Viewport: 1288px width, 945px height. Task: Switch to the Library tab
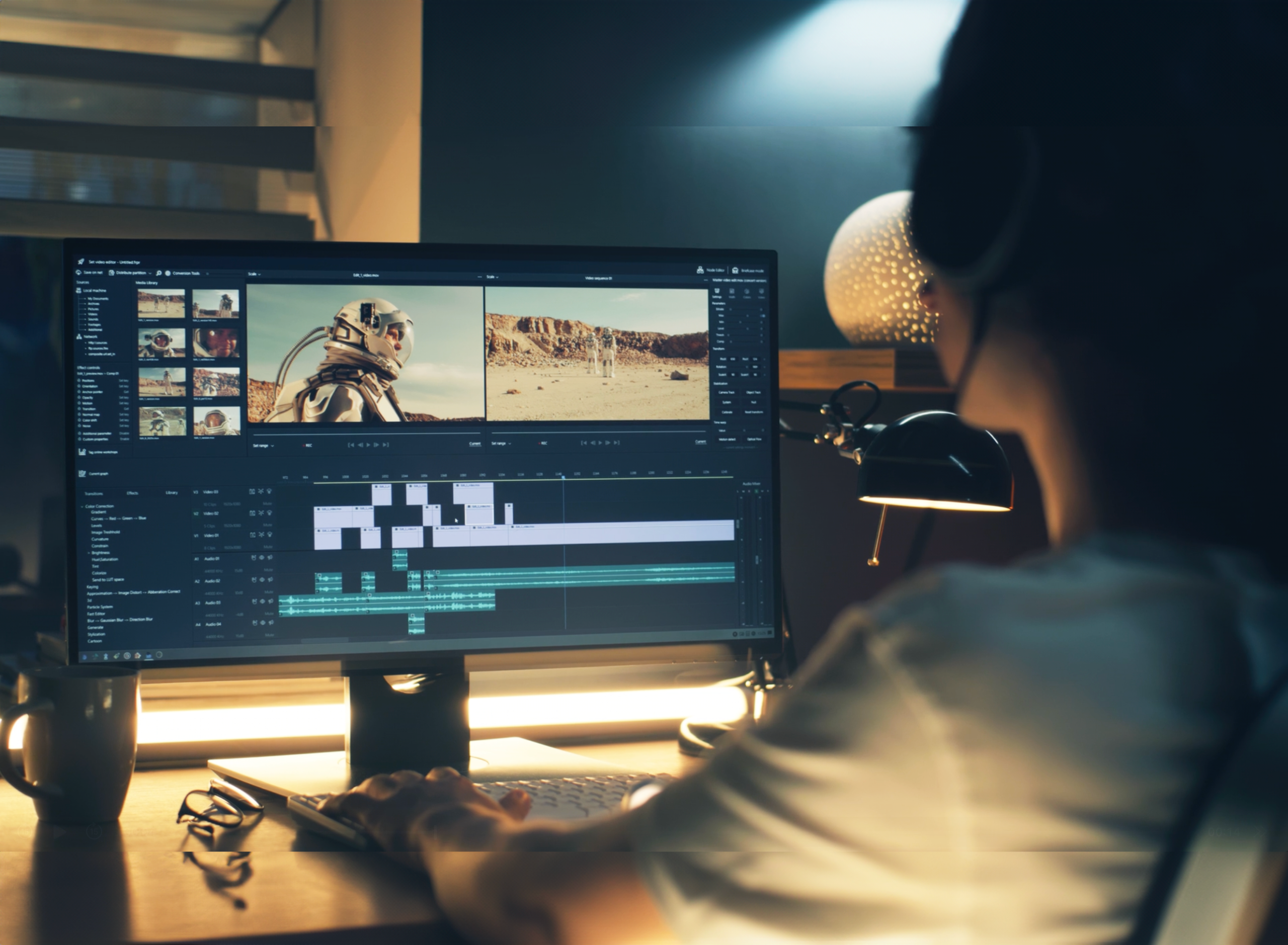click(172, 493)
